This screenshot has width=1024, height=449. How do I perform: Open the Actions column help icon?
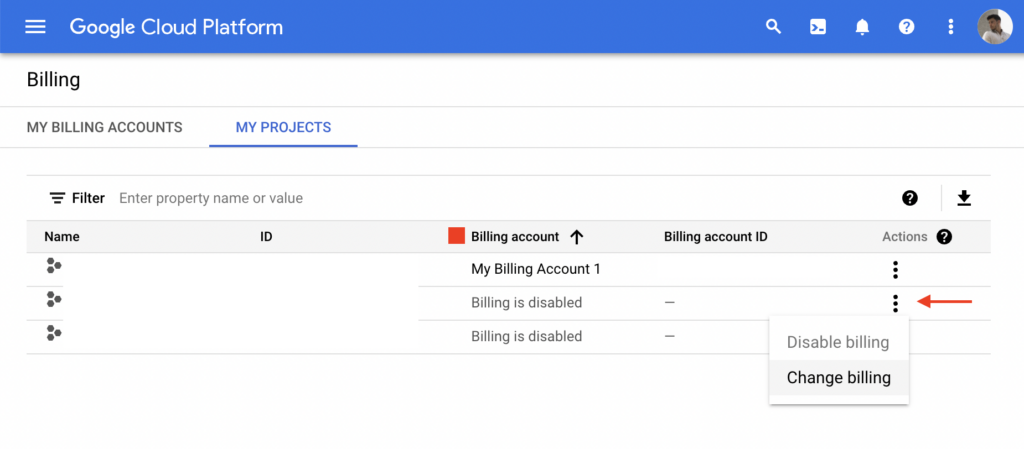click(x=944, y=237)
